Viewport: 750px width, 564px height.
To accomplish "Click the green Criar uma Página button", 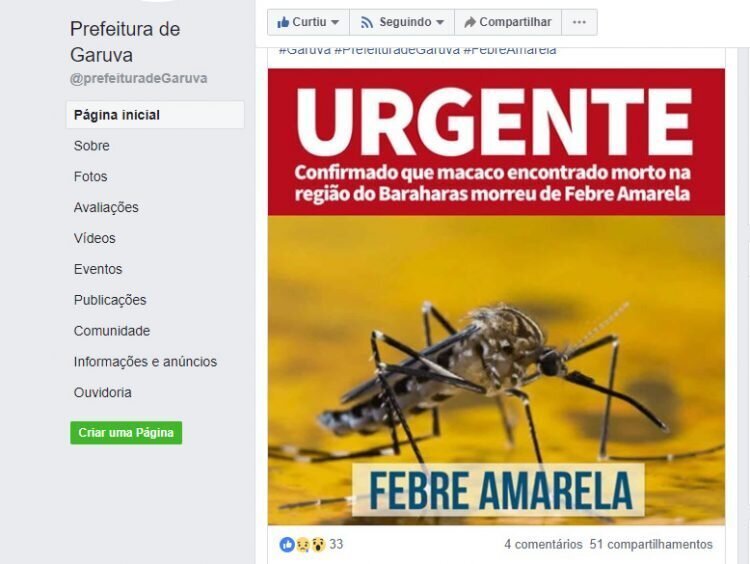I will [126, 432].
